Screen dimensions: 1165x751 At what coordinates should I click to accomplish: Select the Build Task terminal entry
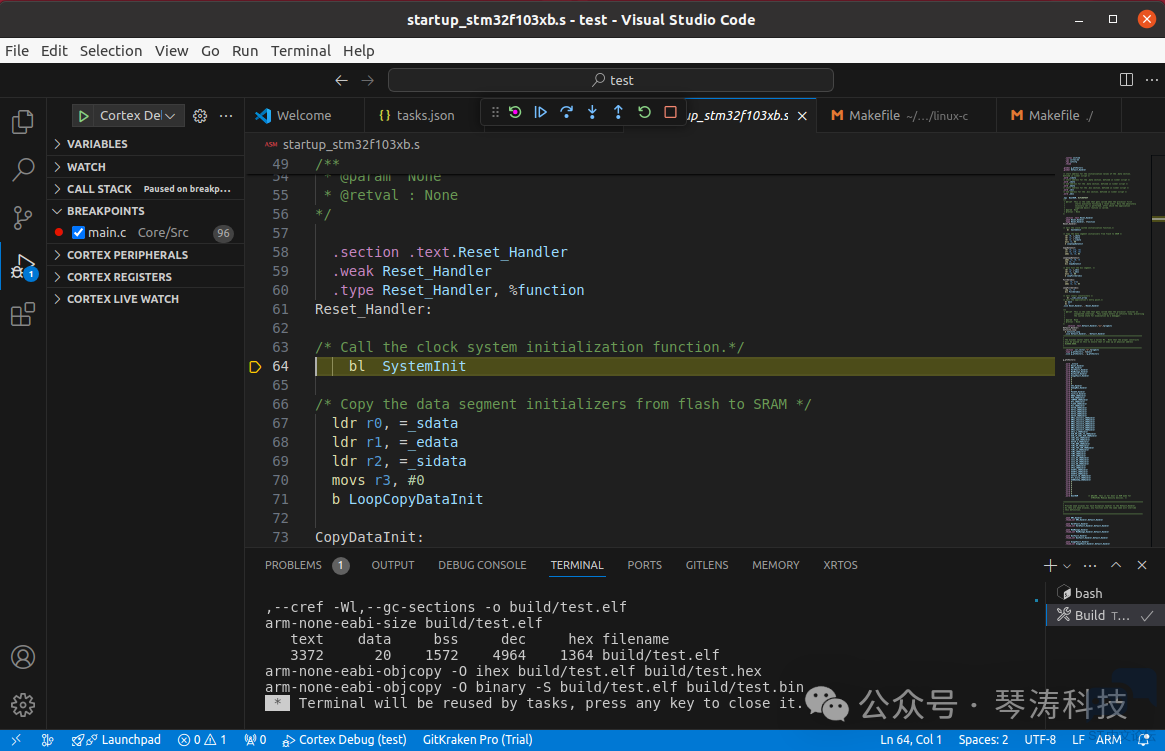[x=1103, y=615]
